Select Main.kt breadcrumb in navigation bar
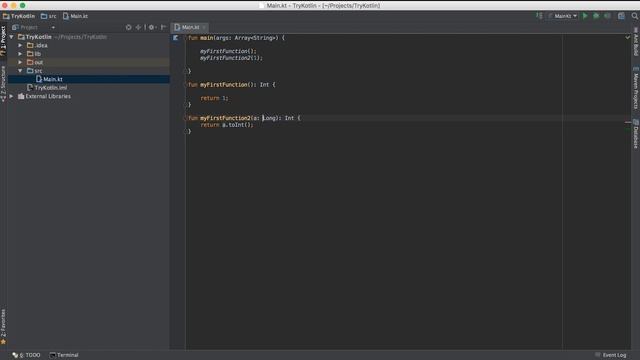Image resolution: width=640 pixels, height=360 pixels. click(x=76, y=16)
